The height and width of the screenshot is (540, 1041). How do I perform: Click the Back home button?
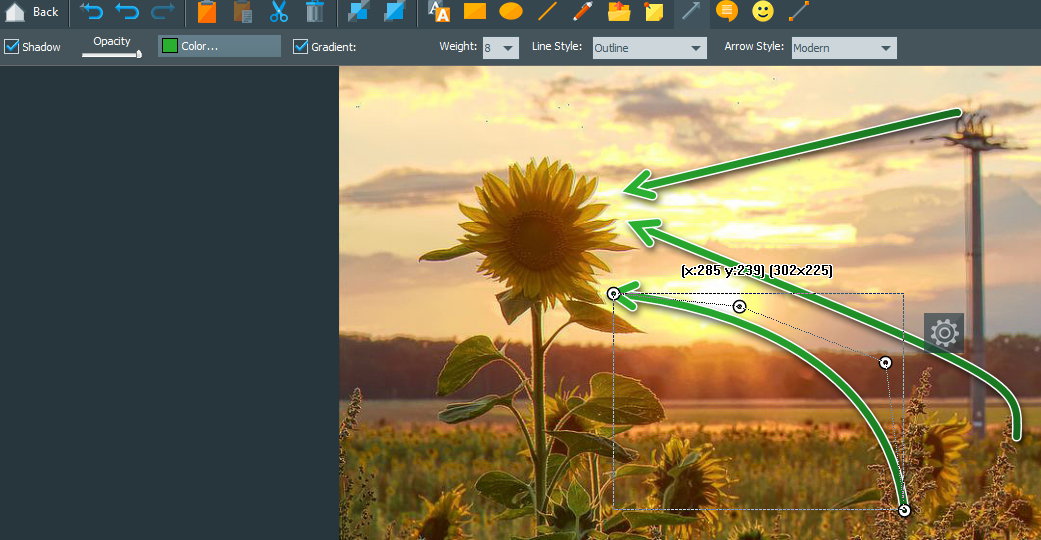click(32, 12)
